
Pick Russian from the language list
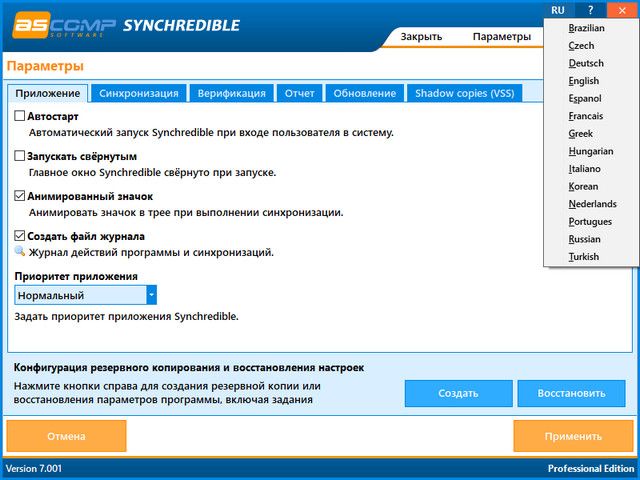coord(584,239)
